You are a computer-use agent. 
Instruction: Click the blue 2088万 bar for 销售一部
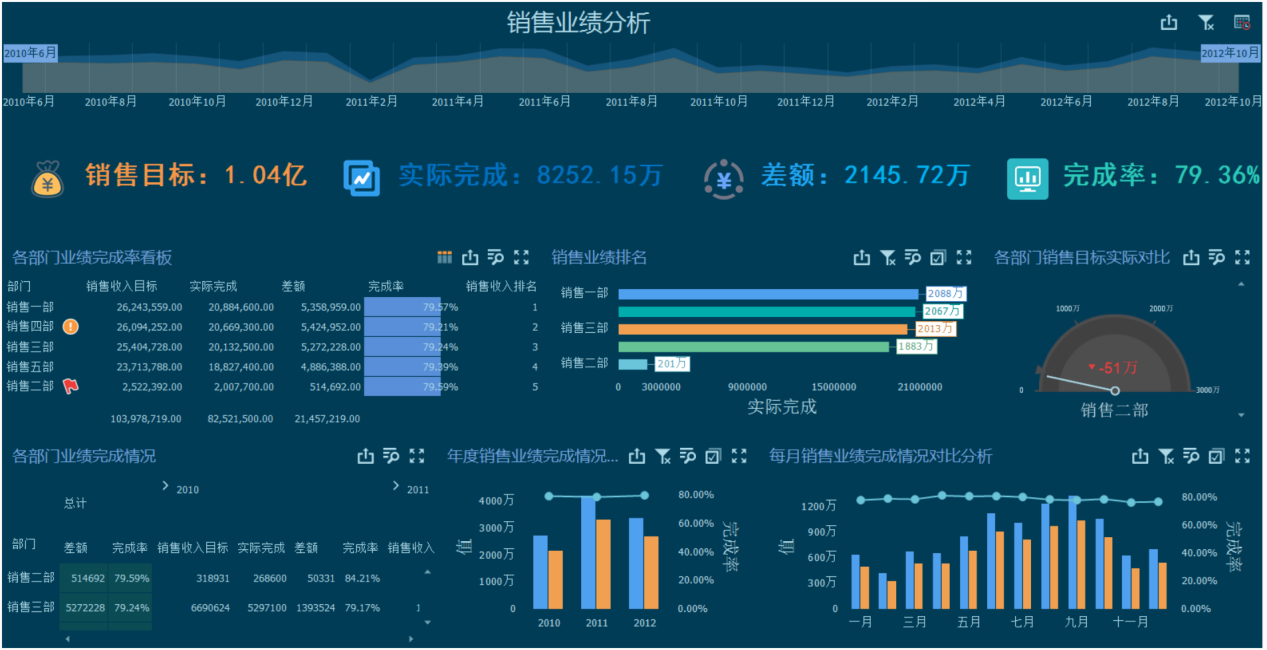(768, 294)
